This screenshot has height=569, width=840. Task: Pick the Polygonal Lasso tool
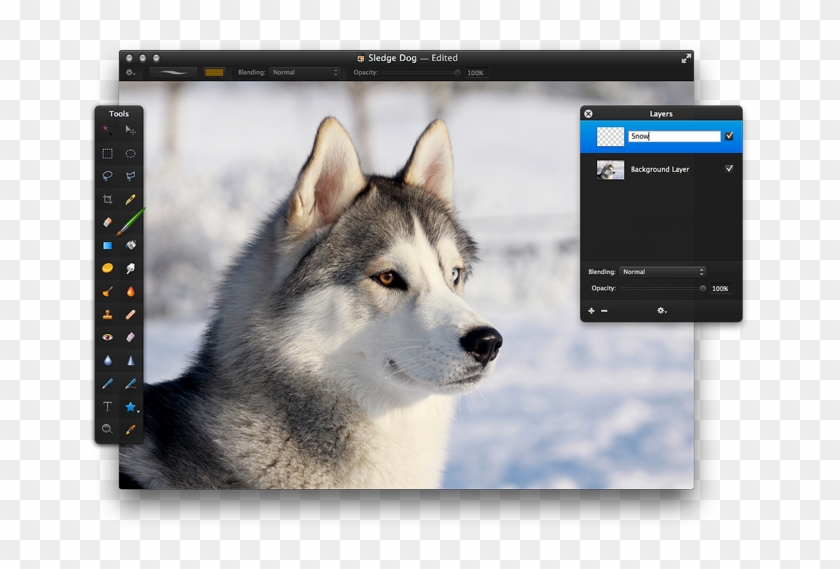(x=130, y=176)
